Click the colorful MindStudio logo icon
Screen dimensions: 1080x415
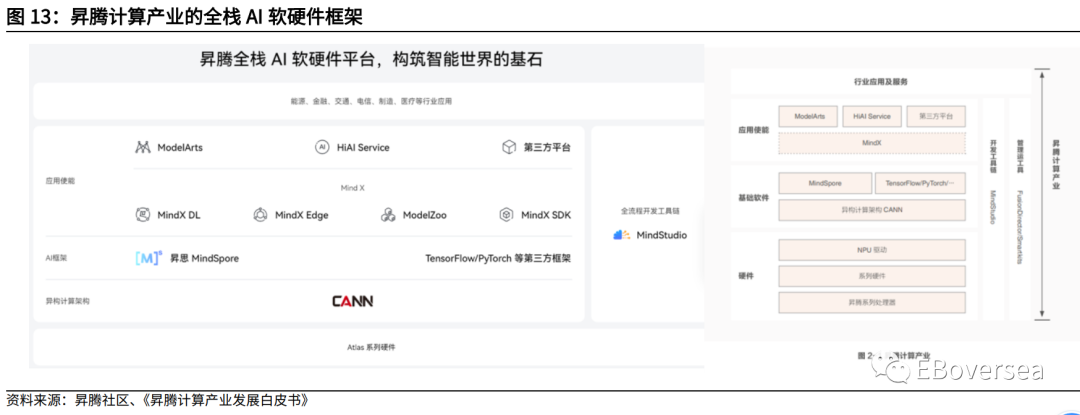pos(622,235)
